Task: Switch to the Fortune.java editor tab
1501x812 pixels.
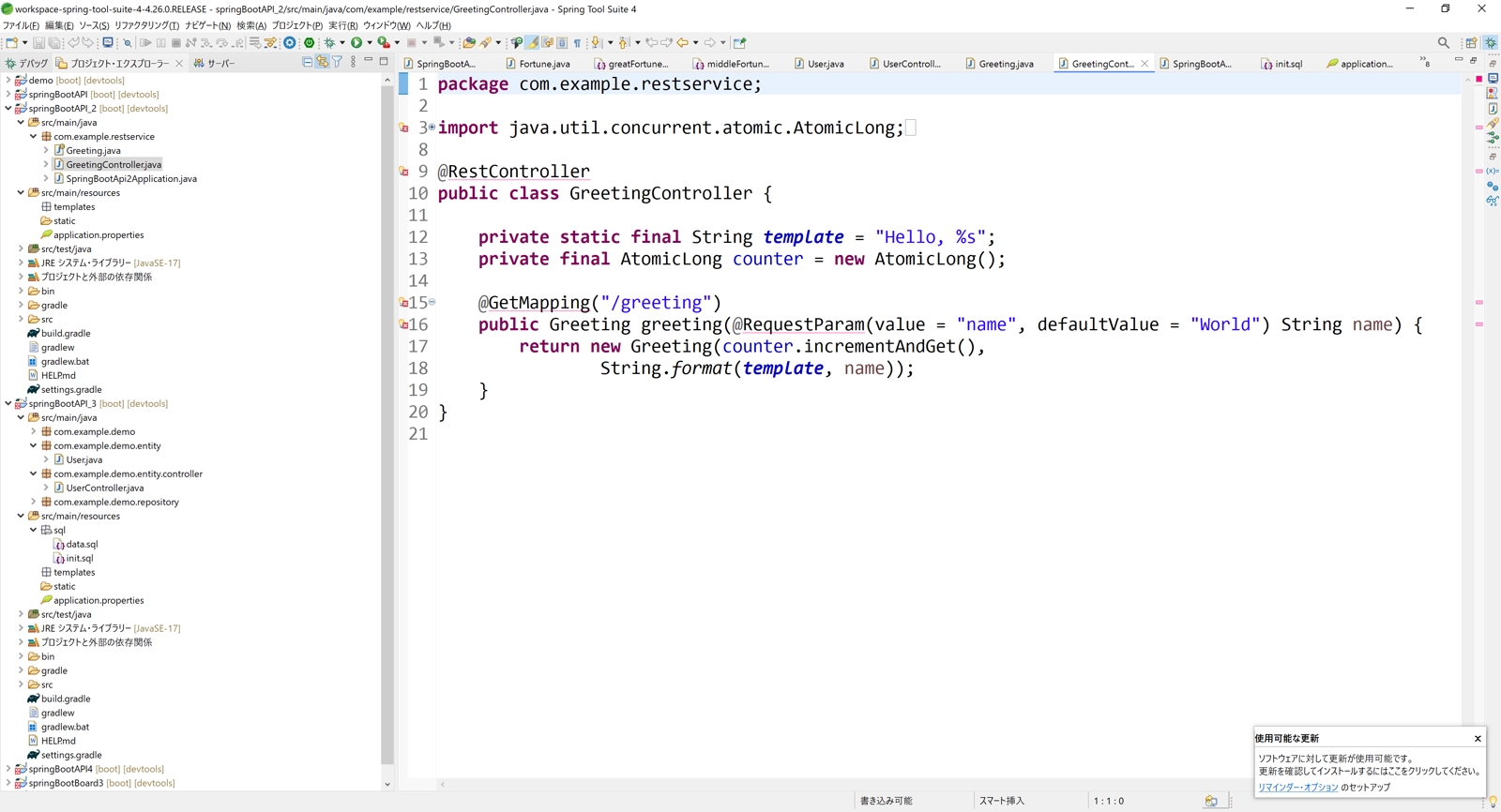Action: point(543,64)
